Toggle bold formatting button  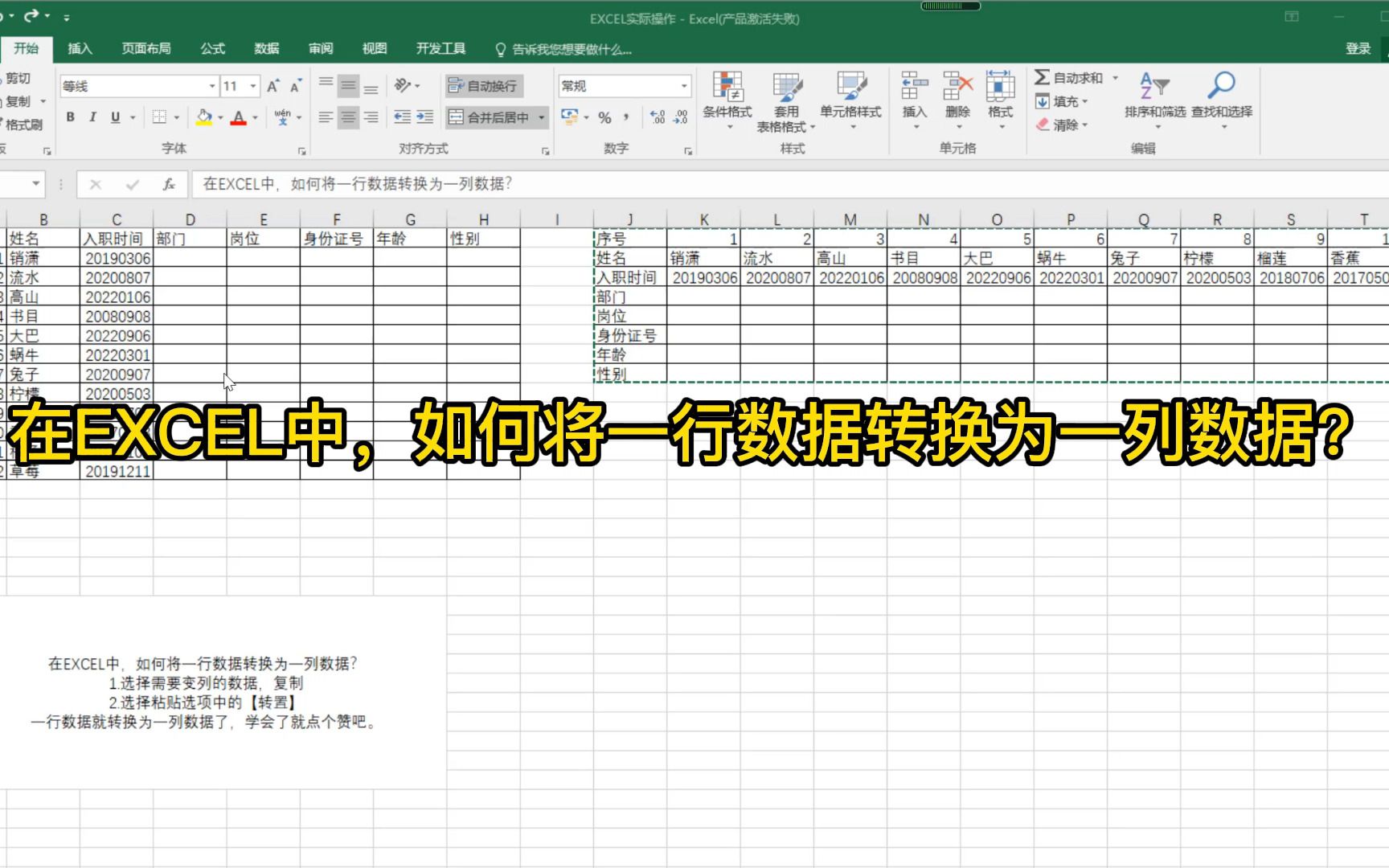[71, 117]
